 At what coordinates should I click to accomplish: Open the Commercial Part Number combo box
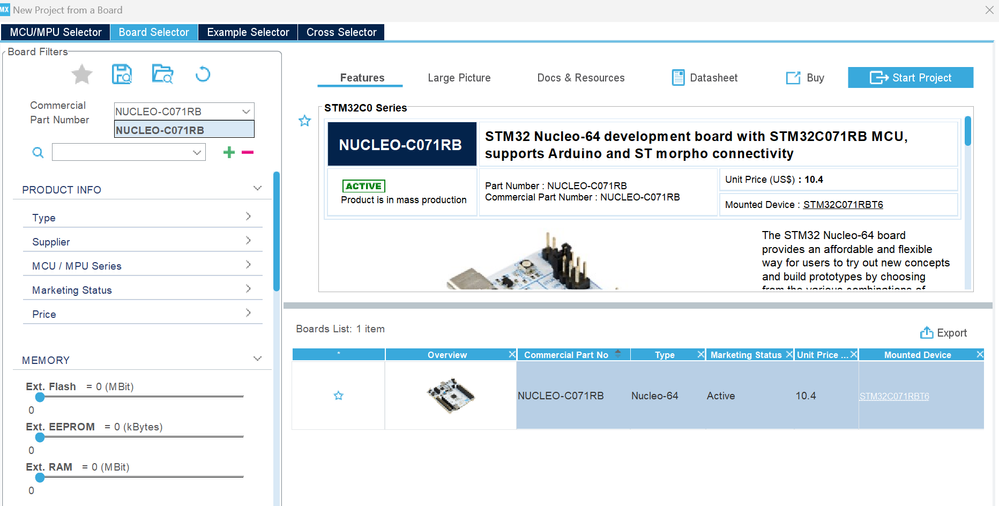184,112
